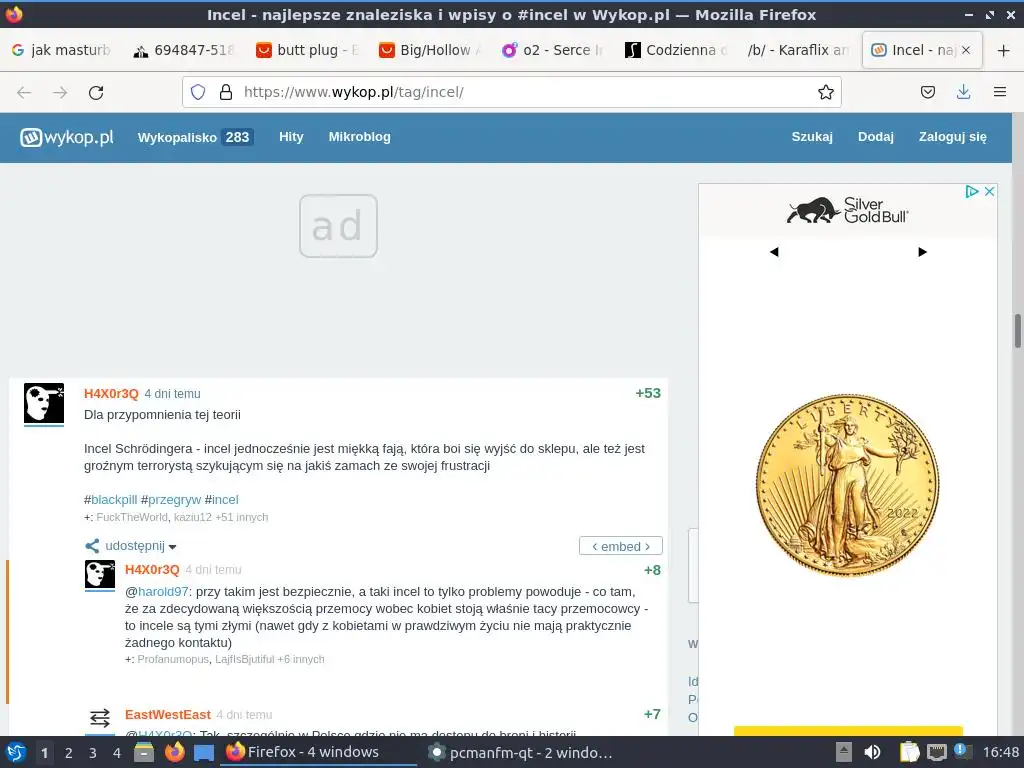Open the Pocket save icon
Image resolution: width=1024 pixels, height=768 pixels.
pyautogui.click(x=927, y=92)
